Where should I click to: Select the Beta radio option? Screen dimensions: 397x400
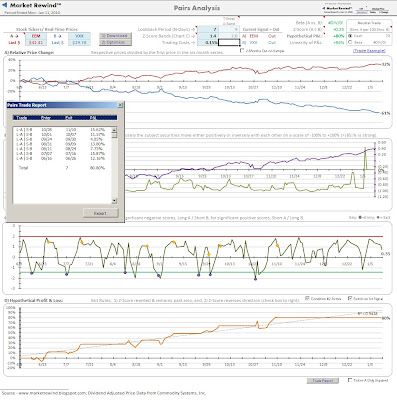pos(350,42)
